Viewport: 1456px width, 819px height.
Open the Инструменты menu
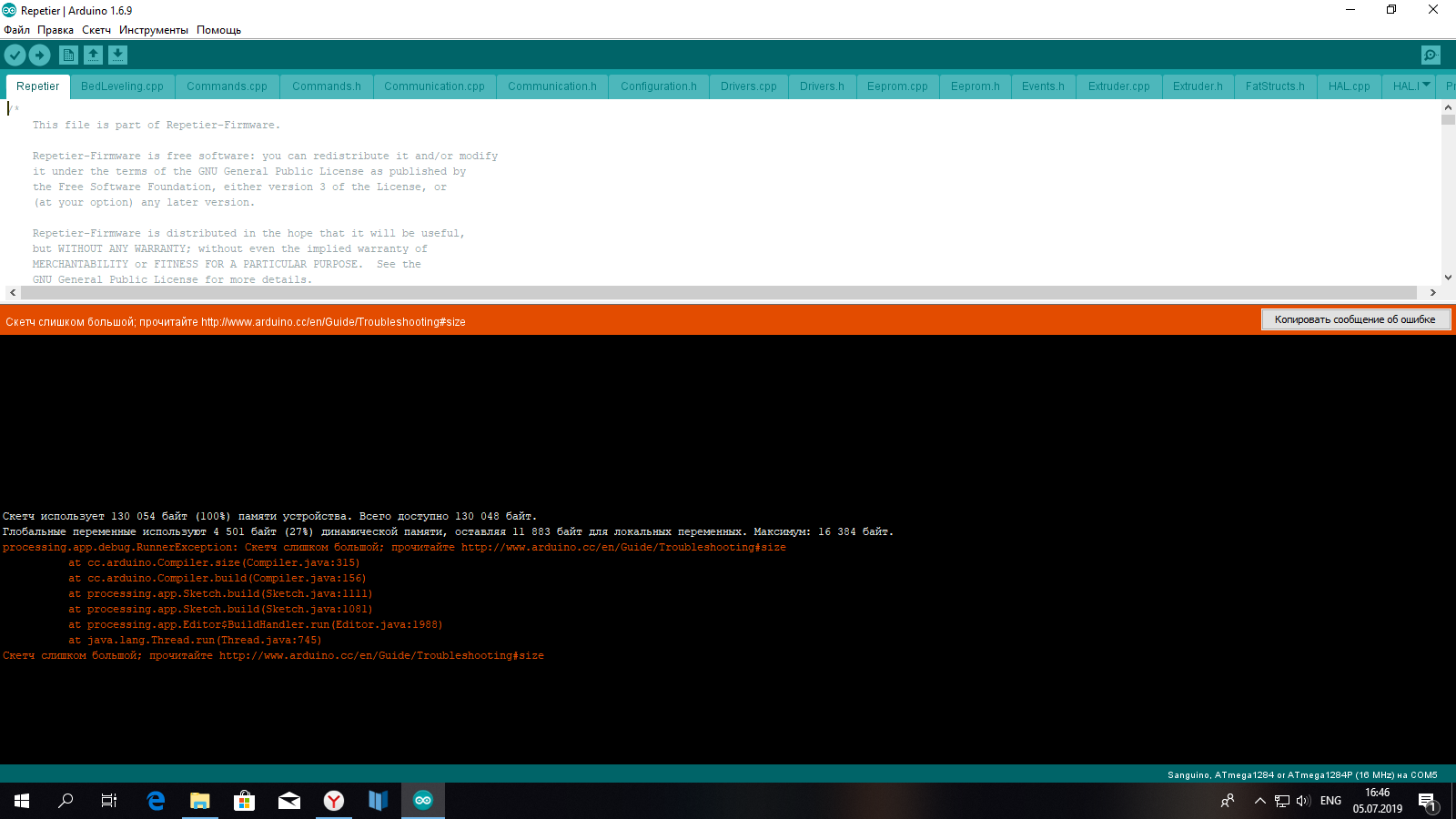tap(154, 30)
